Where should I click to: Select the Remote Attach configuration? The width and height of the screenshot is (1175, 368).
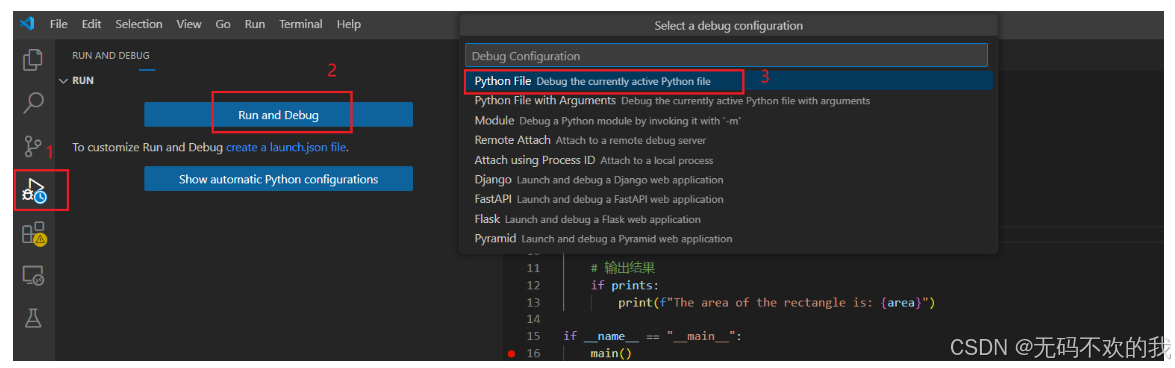coord(728,139)
